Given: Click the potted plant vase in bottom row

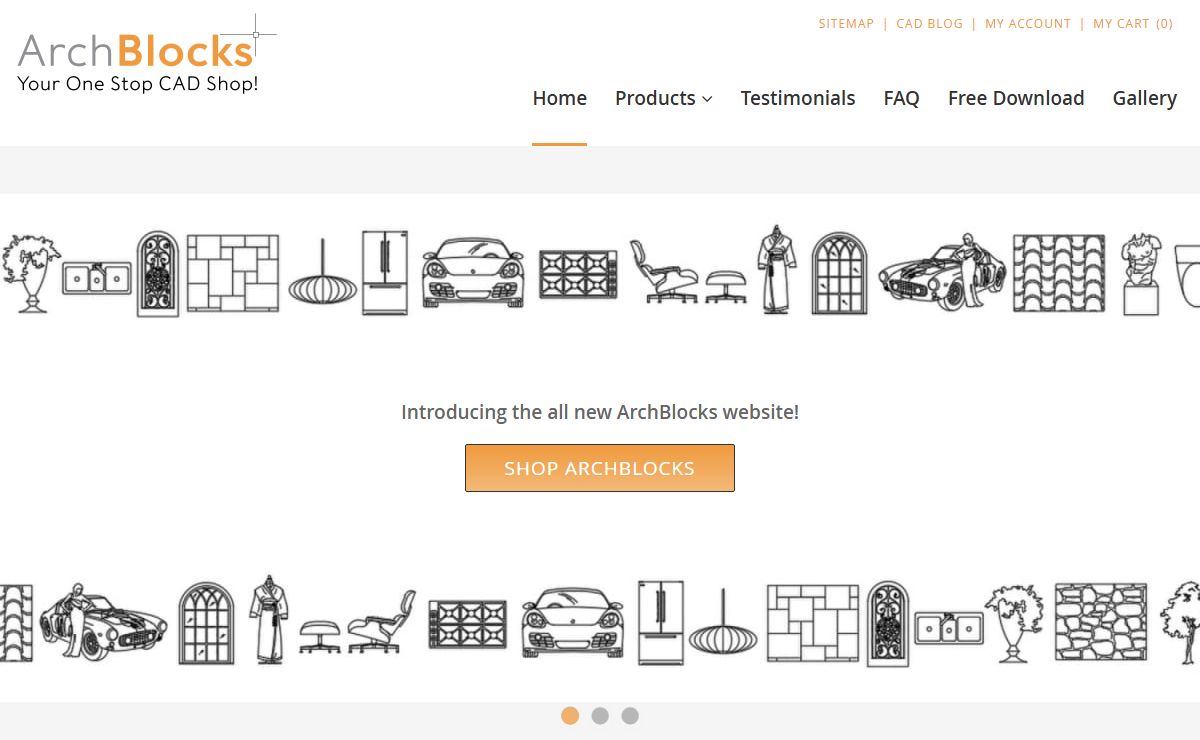Looking at the screenshot, I should point(1015,623).
